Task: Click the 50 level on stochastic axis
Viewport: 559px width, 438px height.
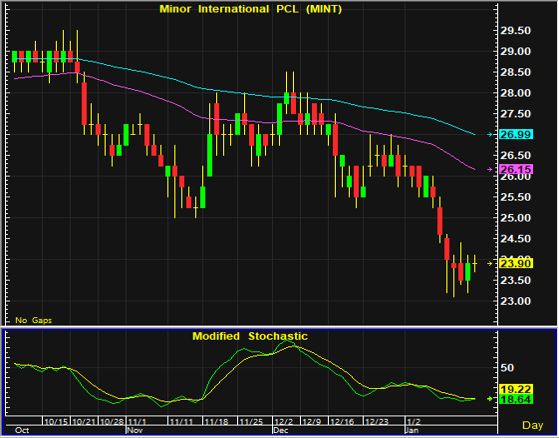Action: point(507,368)
